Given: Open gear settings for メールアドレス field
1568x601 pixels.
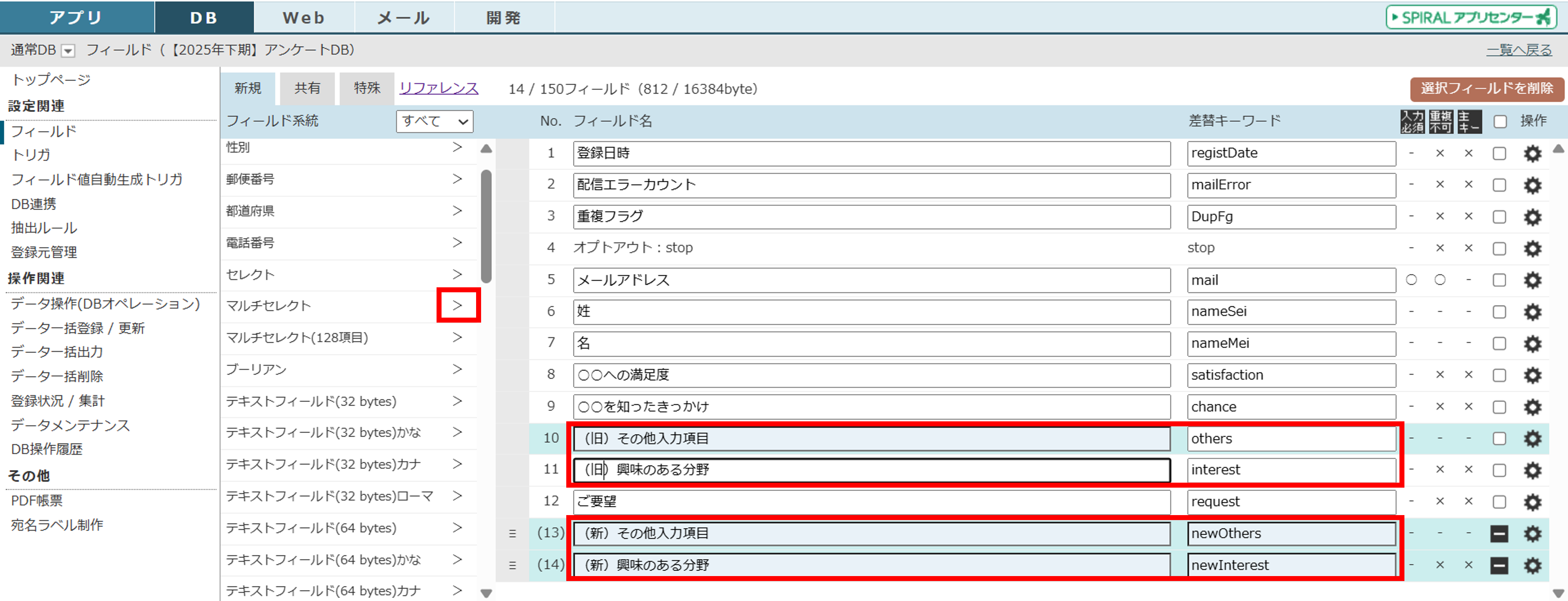Looking at the screenshot, I should 1532,280.
